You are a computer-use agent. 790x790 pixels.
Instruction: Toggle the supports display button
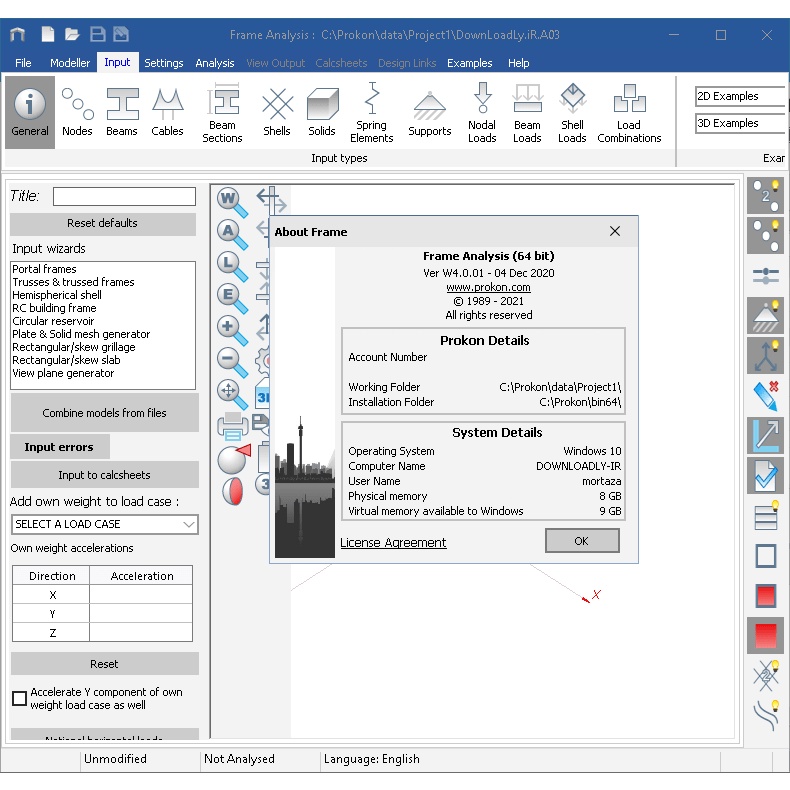(x=766, y=316)
